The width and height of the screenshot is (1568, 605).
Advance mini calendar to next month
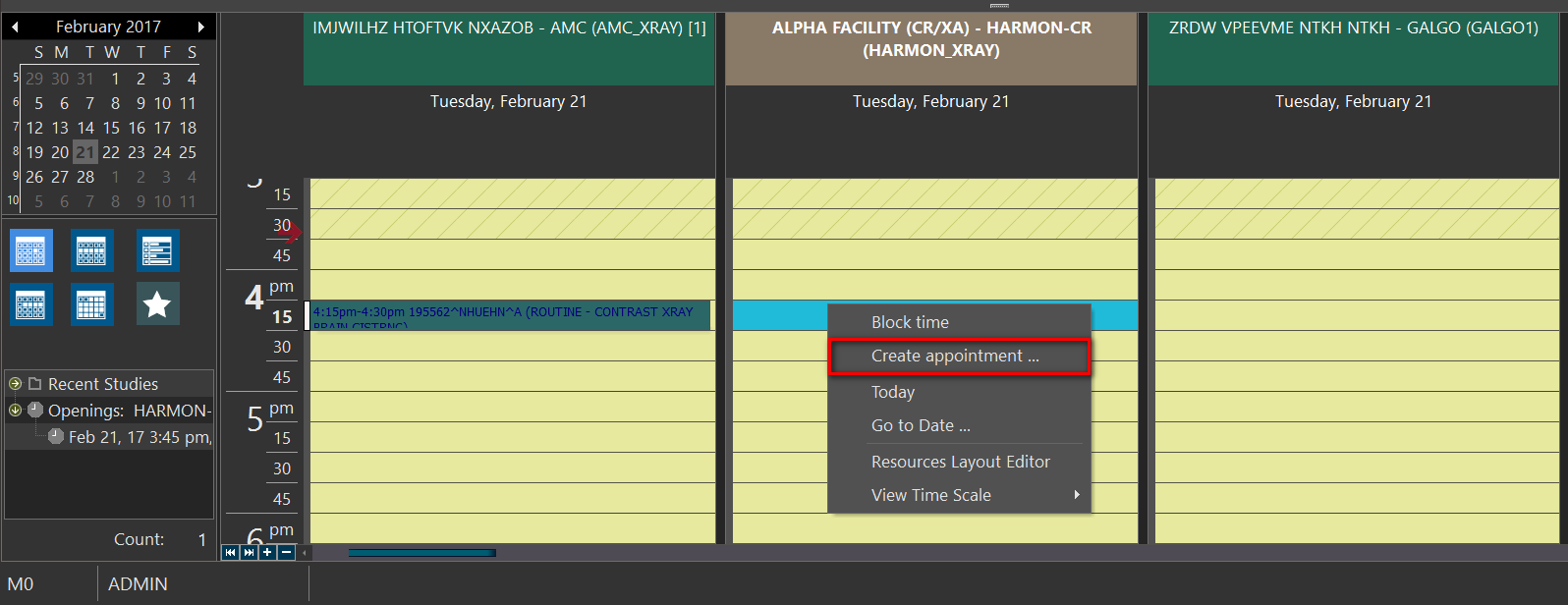[x=201, y=27]
